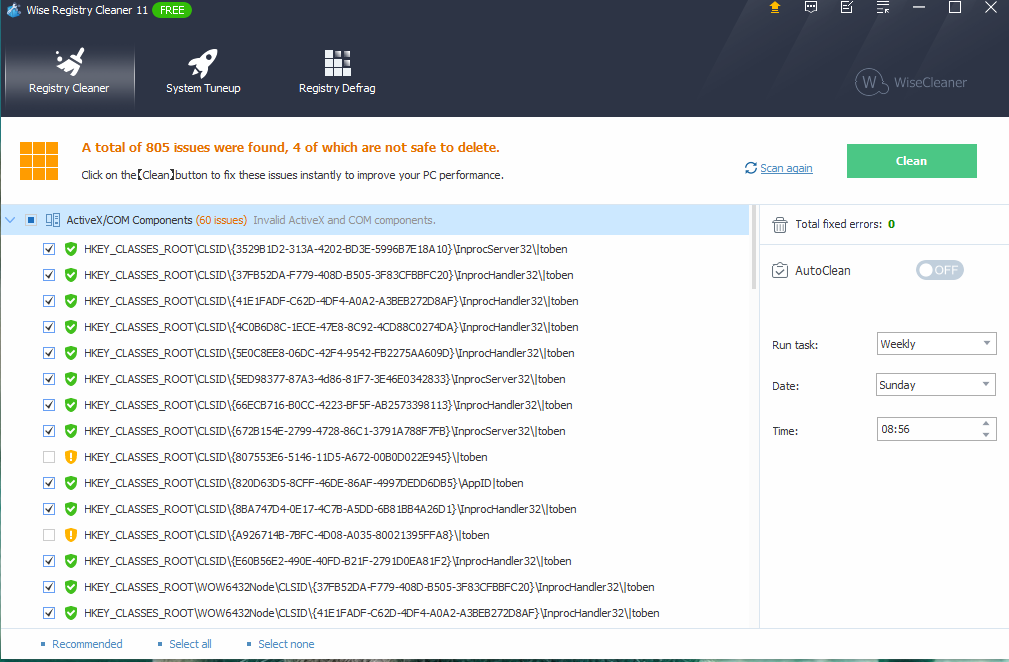Click the edit note icon in title bar
Viewport: 1009px width, 662px height.
(847, 8)
